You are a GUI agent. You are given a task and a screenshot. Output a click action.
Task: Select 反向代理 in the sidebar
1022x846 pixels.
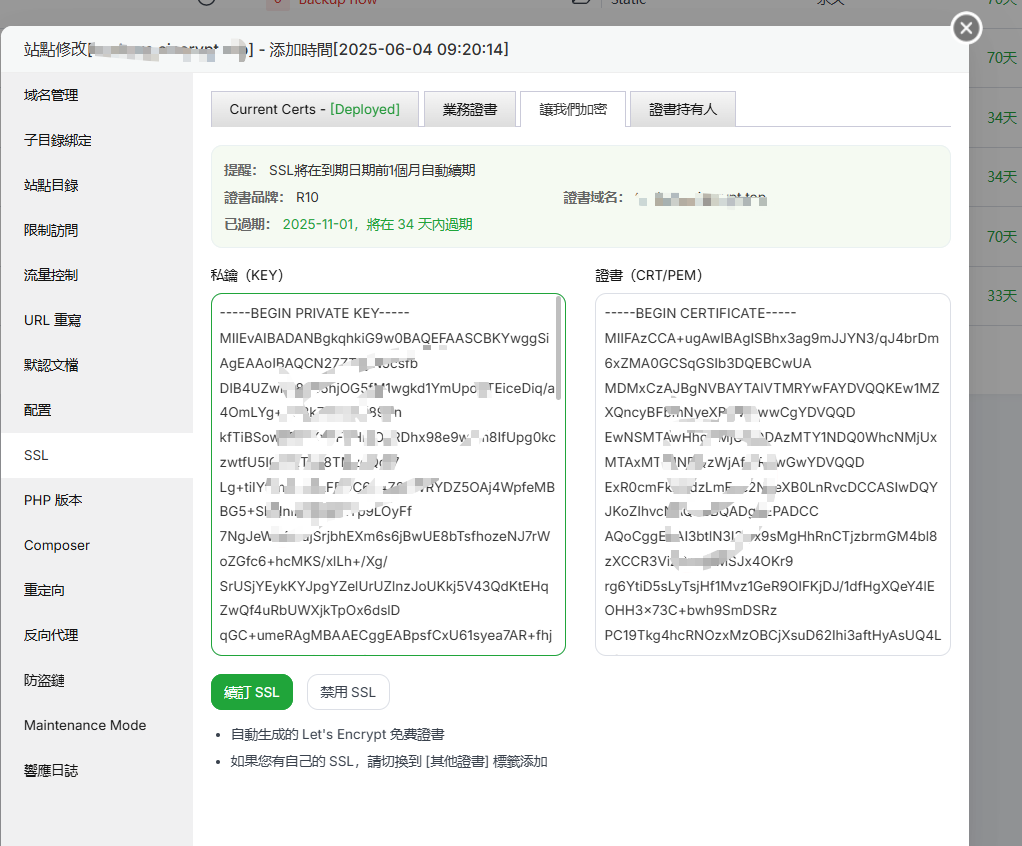pos(51,636)
